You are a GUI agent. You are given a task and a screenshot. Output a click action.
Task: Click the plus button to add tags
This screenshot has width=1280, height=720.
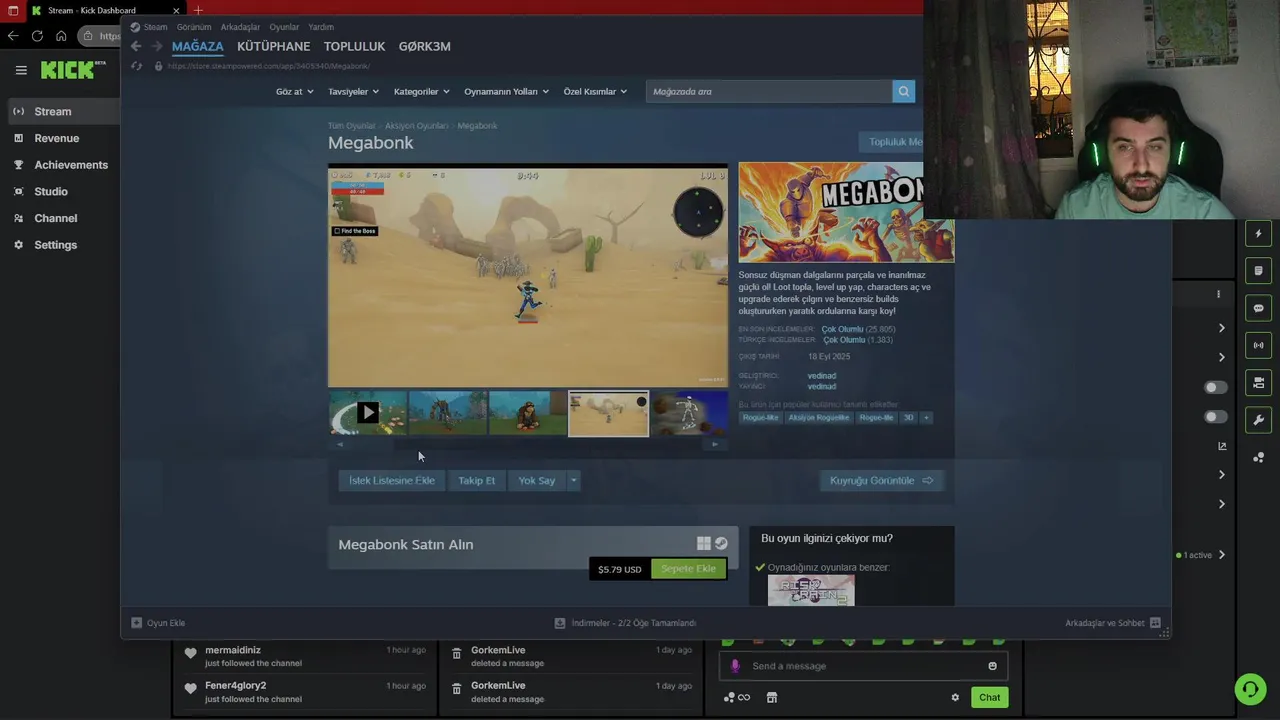coord(926,417)
